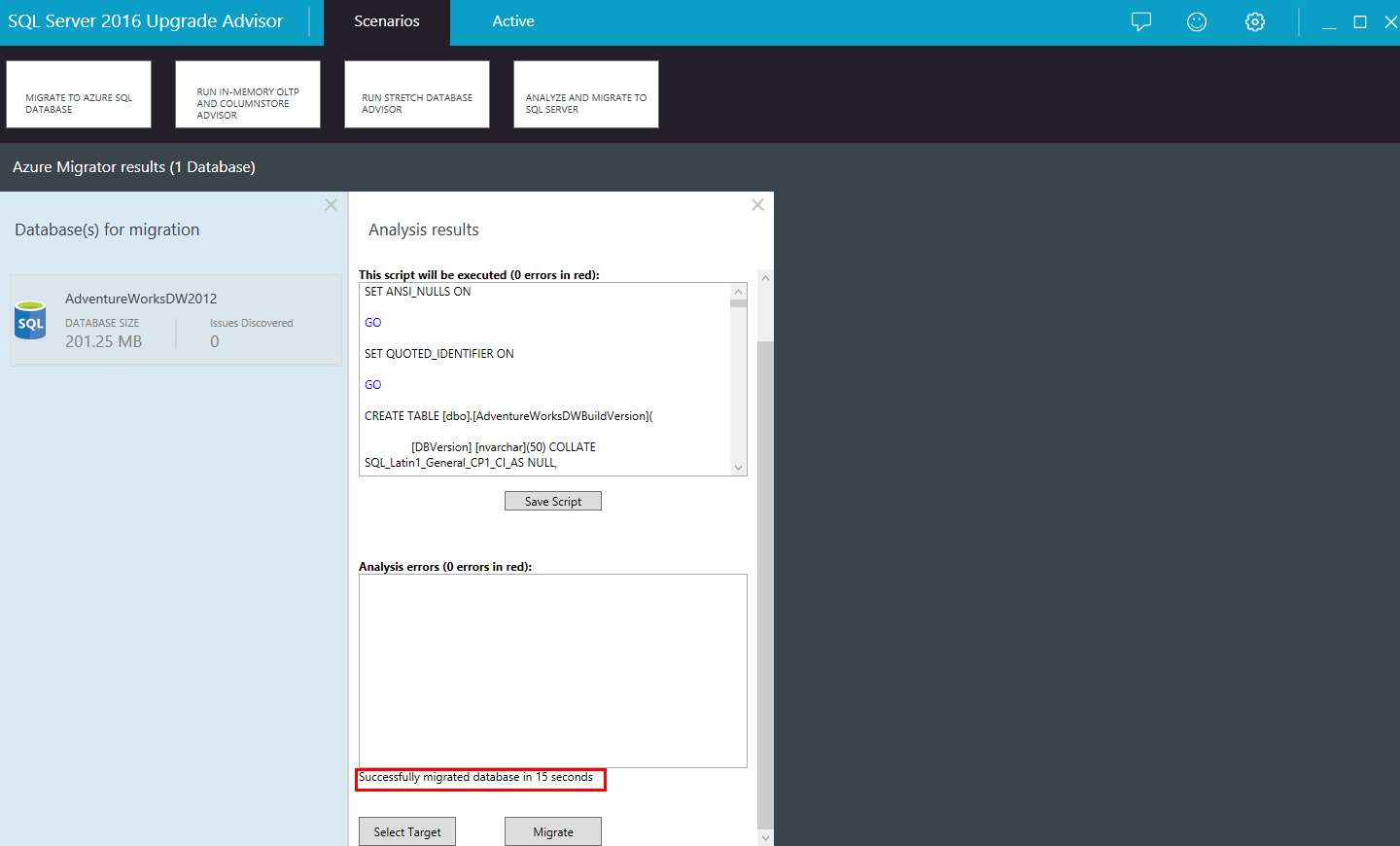Open Analyze and Migrate to SQL Server tile
The width and height of the screenshot is (1400, 846).
586,94
